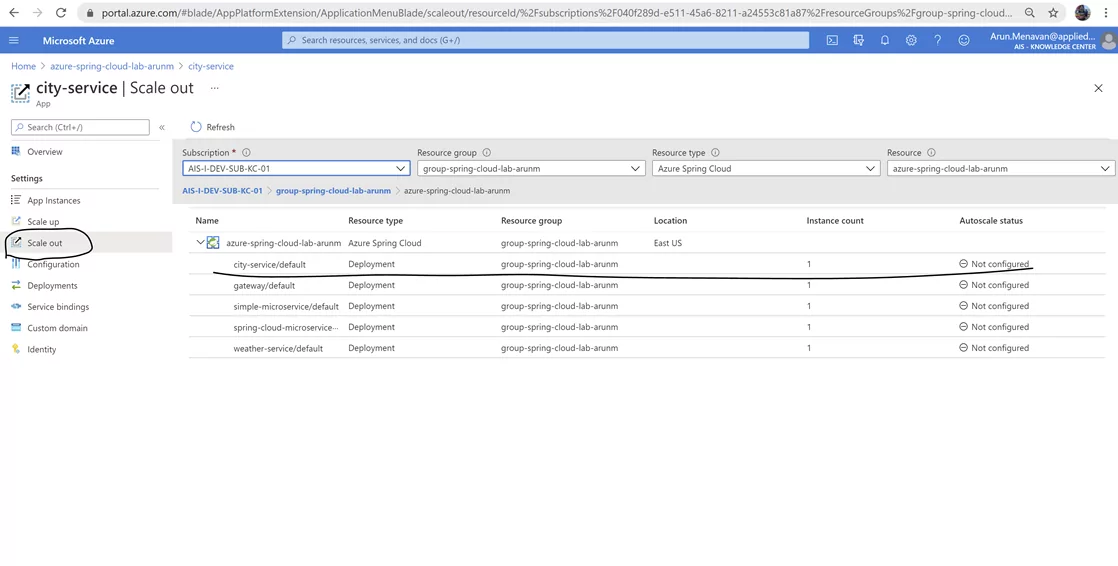
Task: Click the Autoscale status column header
Action: [x=991, y=221]
